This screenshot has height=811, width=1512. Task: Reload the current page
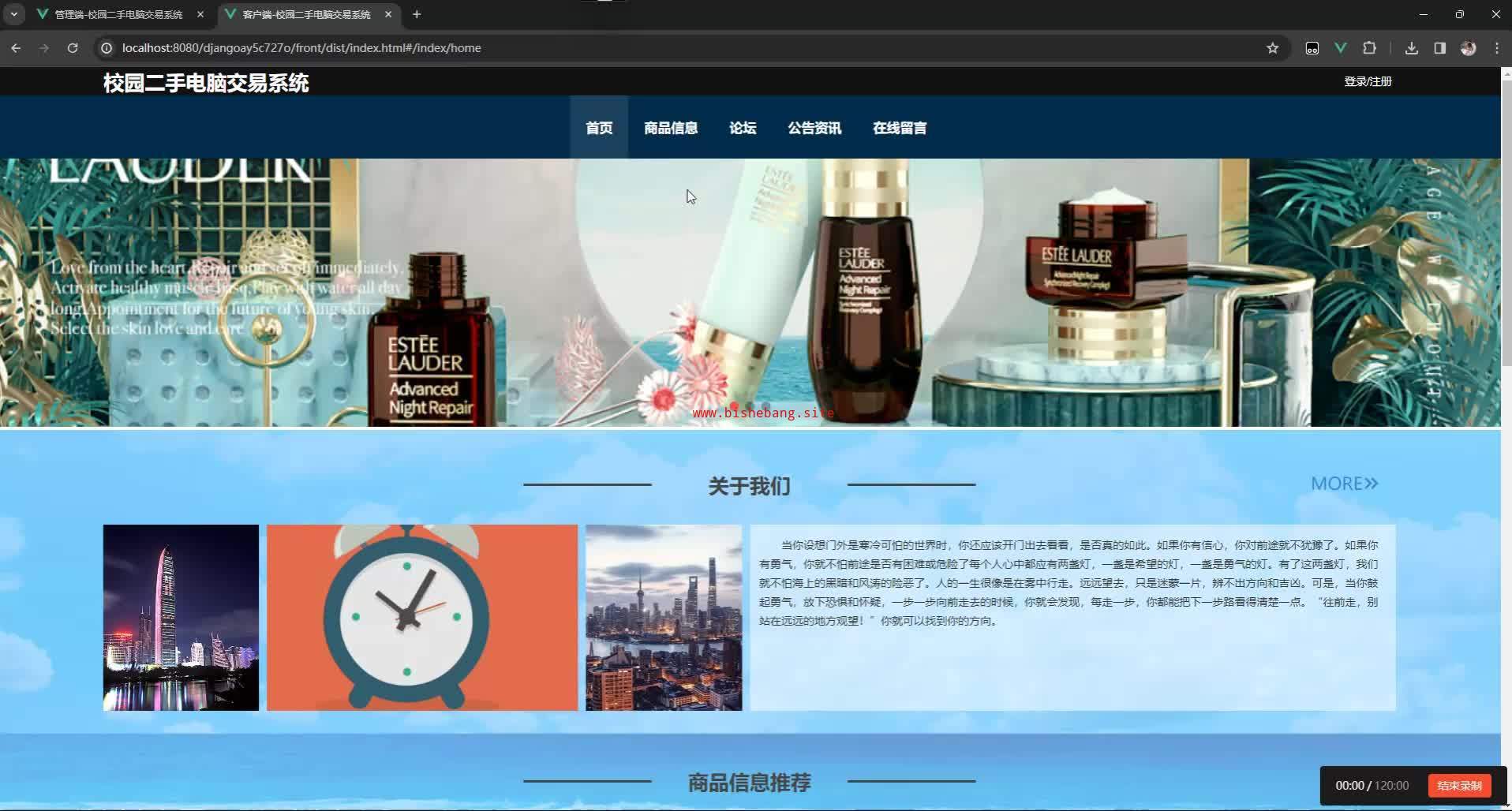pos(73,48)
